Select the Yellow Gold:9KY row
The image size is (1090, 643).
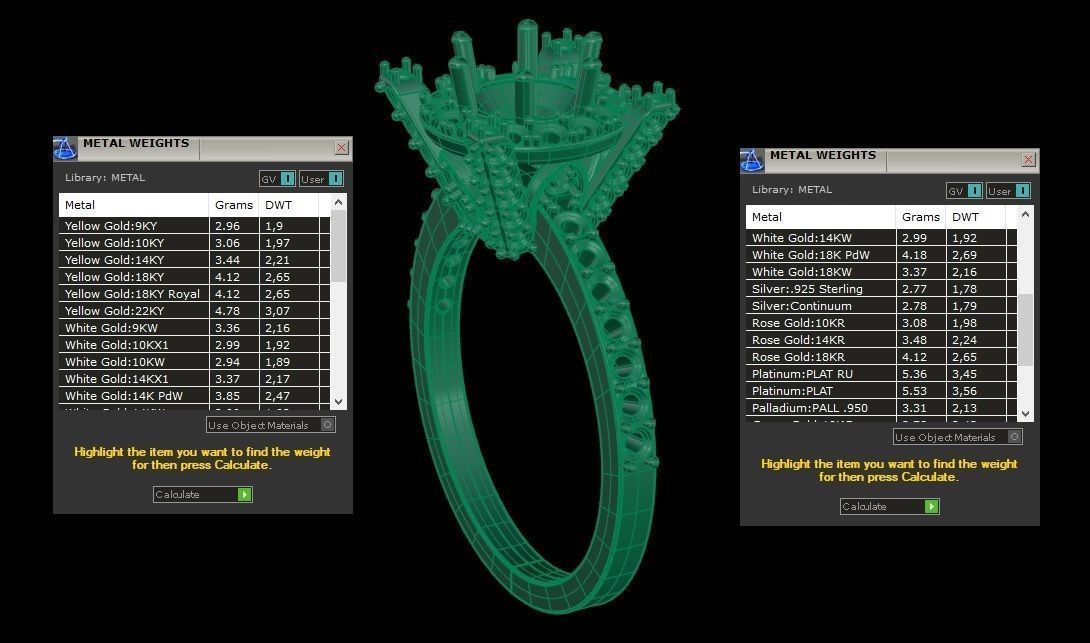pyautogui.click(x=194, y=226)
